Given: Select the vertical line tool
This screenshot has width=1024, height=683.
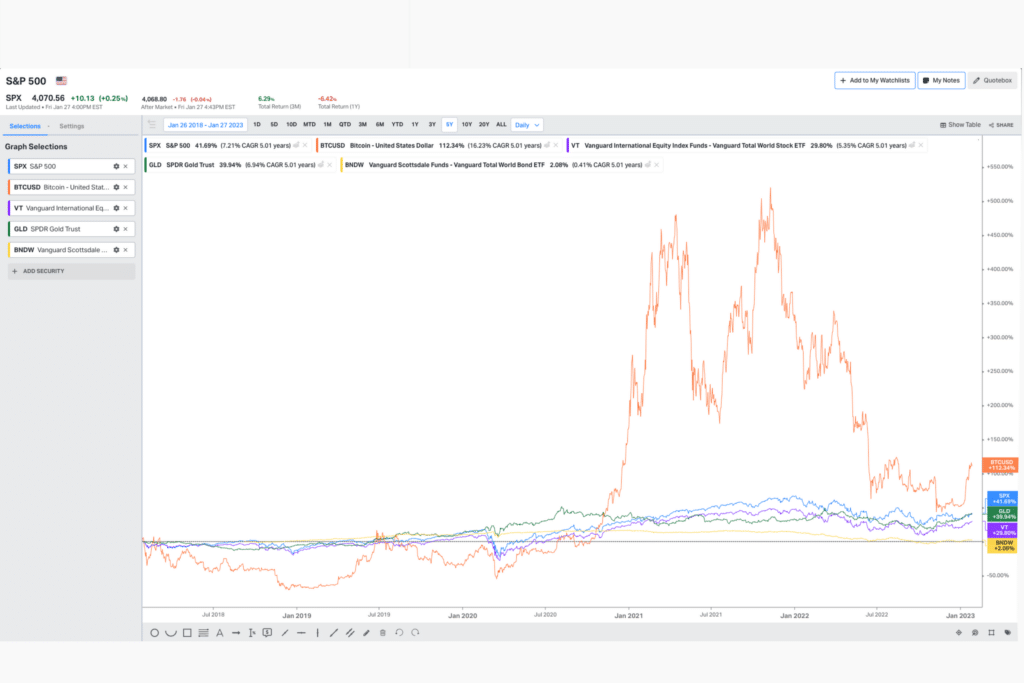Looking at the screenshot, I should pyautogui.click(x=317, y=633).
